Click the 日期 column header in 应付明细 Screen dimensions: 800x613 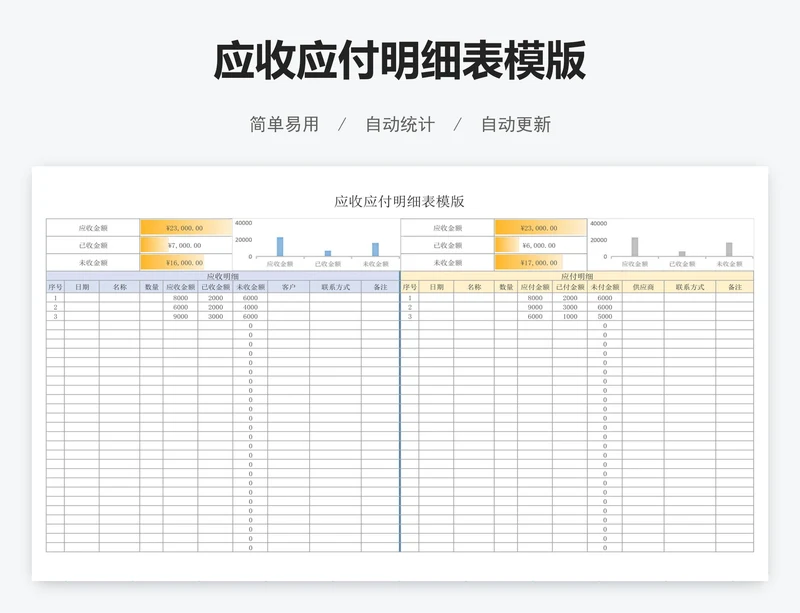pyautogui.click(x=436, y=287)
